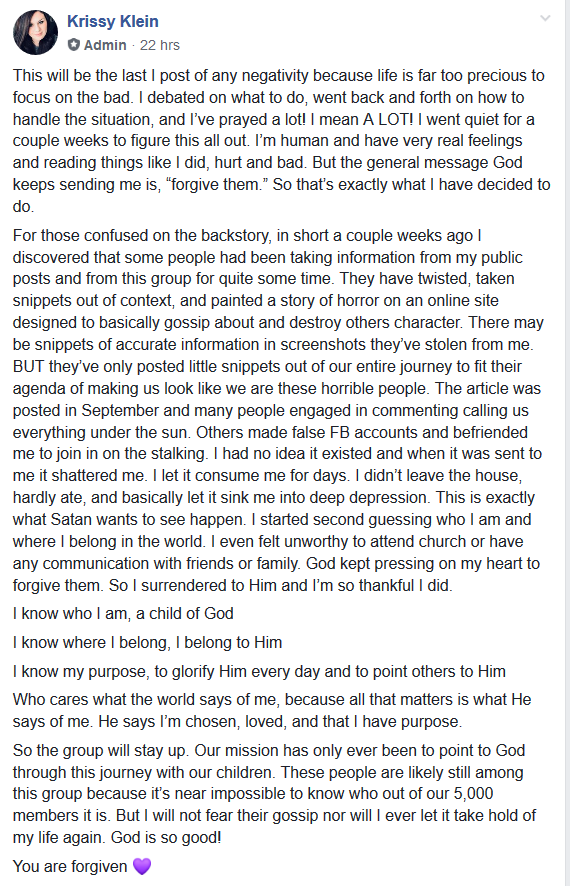Image resolution: width=570 pixels, height=886 pixels.
Task: Click the line 'I know where I belong'
Action: pos(147,642)
